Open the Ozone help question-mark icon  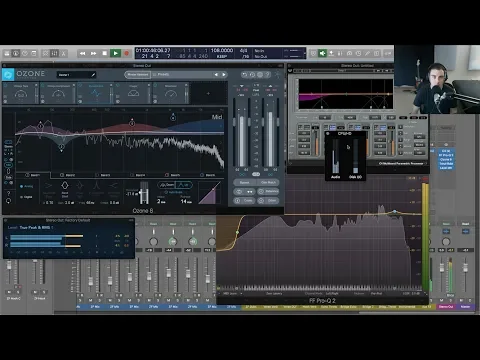coord(268,75)
